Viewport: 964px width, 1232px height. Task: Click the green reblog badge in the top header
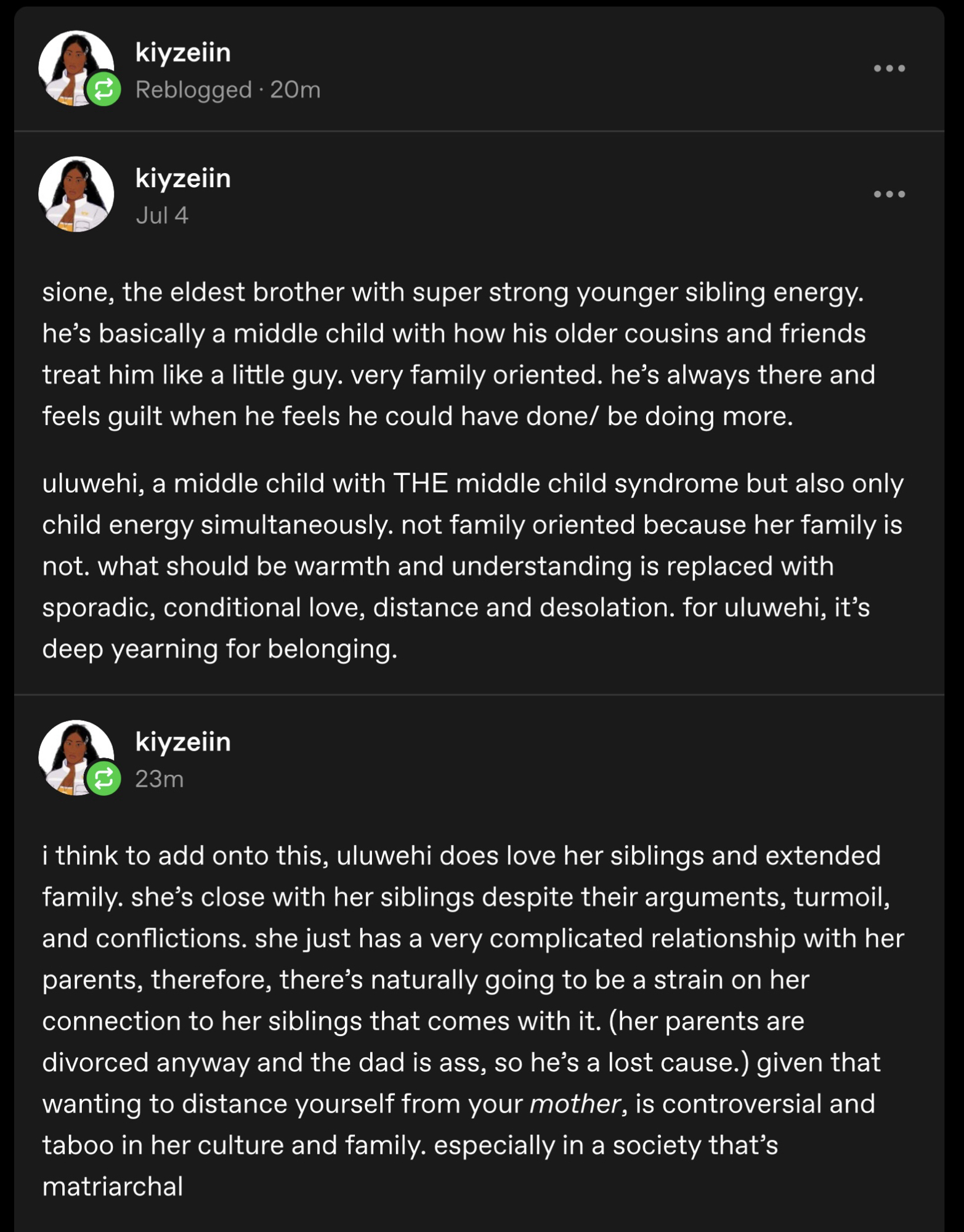103,89
